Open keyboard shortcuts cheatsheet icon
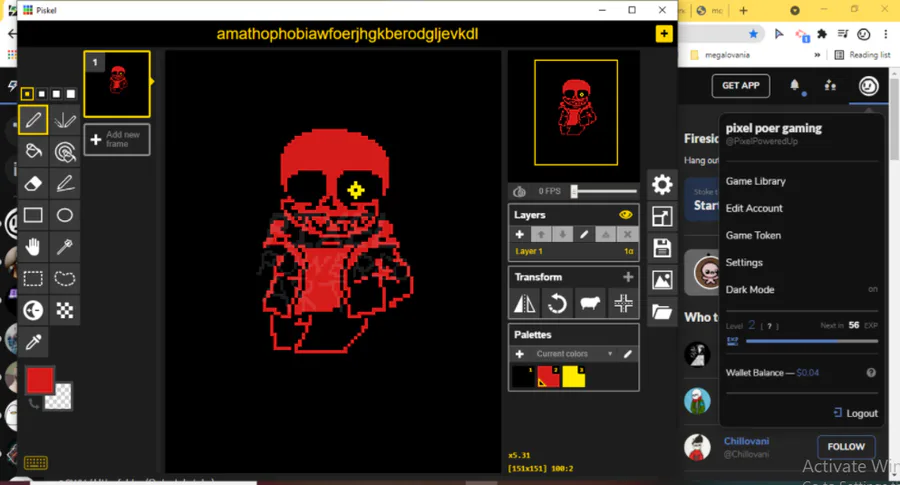The height and width of the screenshot is (485, 900). (x=36, y=463)
